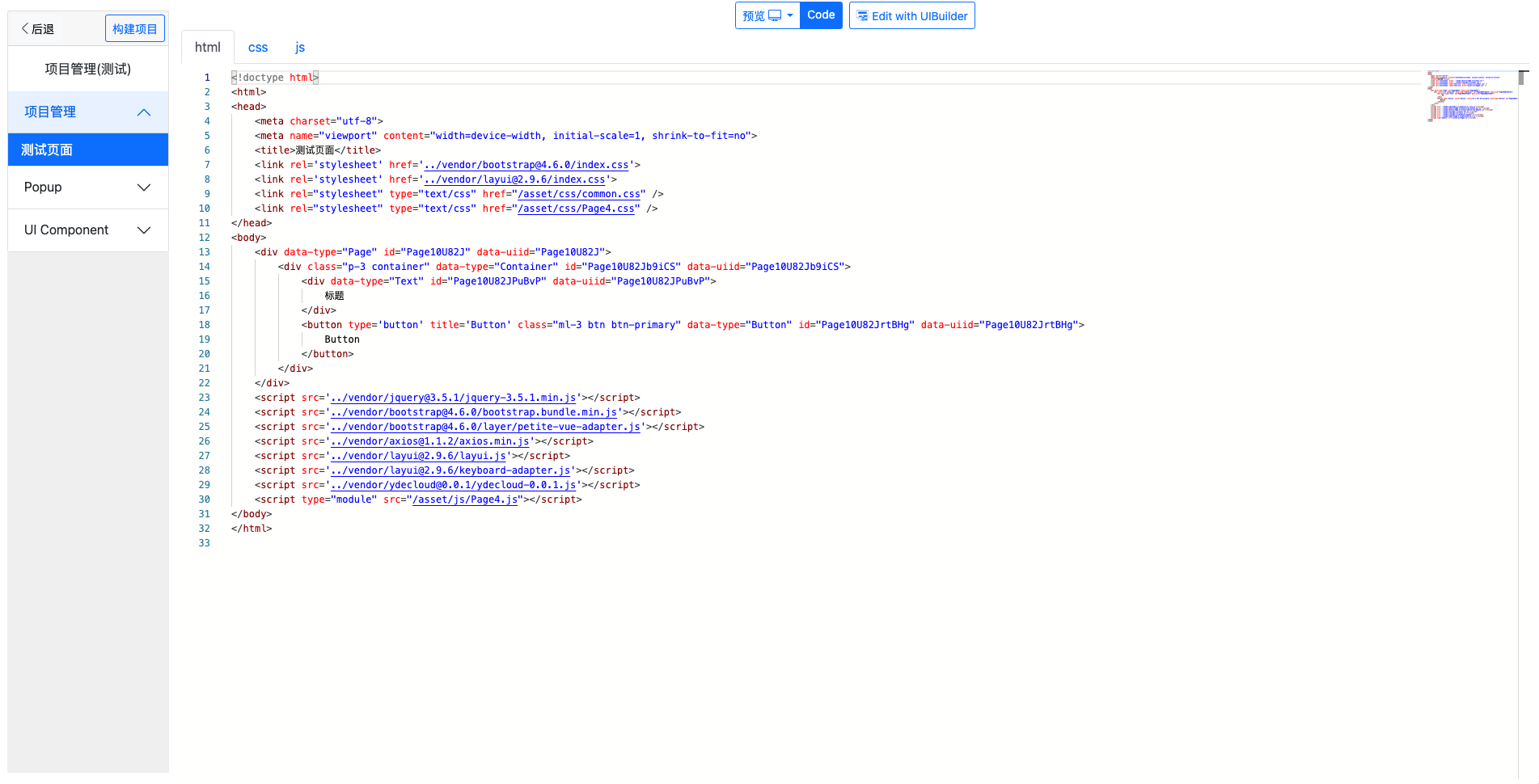
Task: Click the monitor icon in the 预览 button
Action: tap(775, 15)
